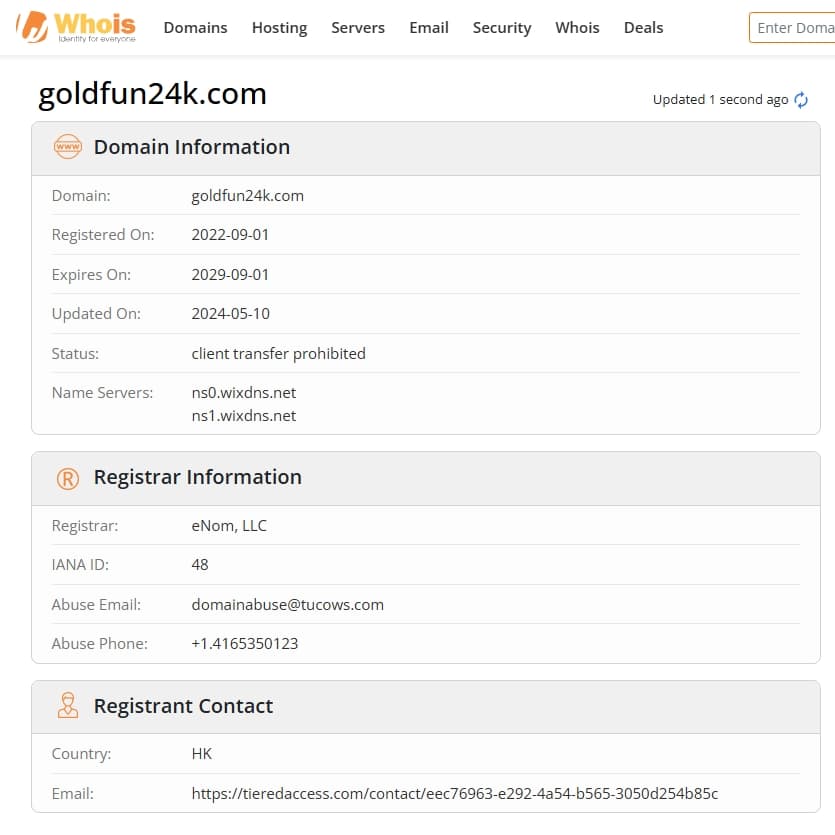Open the Security menu
The width and height of the screenshot is (835, 835).
502,28
